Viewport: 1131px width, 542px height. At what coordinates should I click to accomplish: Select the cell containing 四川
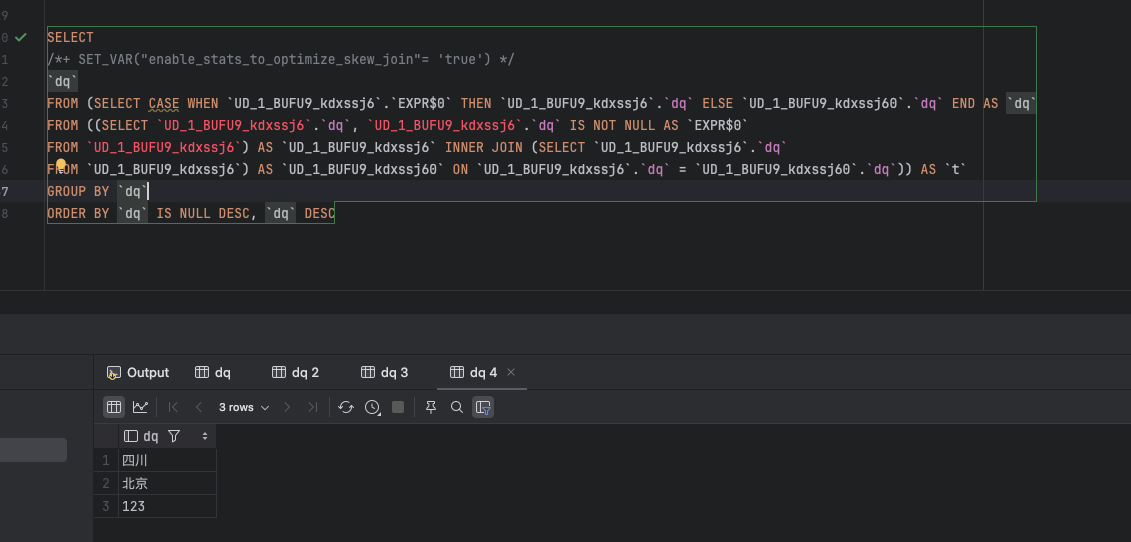[167, 460]
